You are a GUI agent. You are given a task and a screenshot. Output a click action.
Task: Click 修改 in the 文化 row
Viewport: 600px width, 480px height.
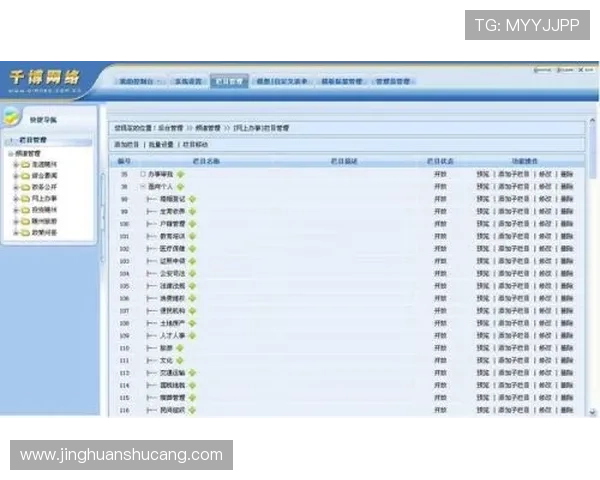(545, 361)
